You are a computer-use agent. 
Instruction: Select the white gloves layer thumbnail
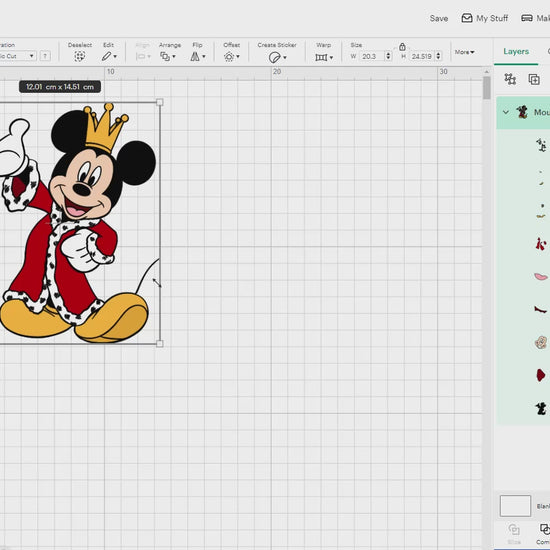click(x=541, y=145)
